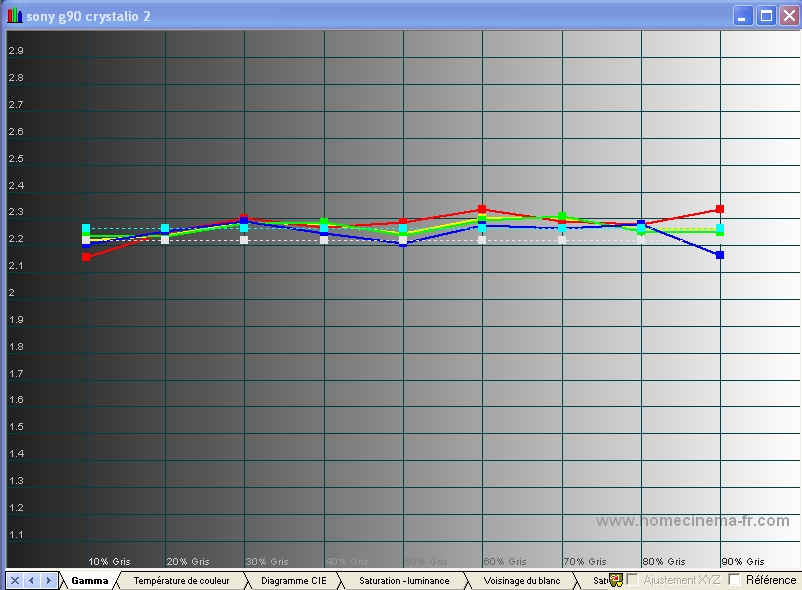Go to next tab with right arrow
This screenshot has width=802, height=590.
pos(49,580)
